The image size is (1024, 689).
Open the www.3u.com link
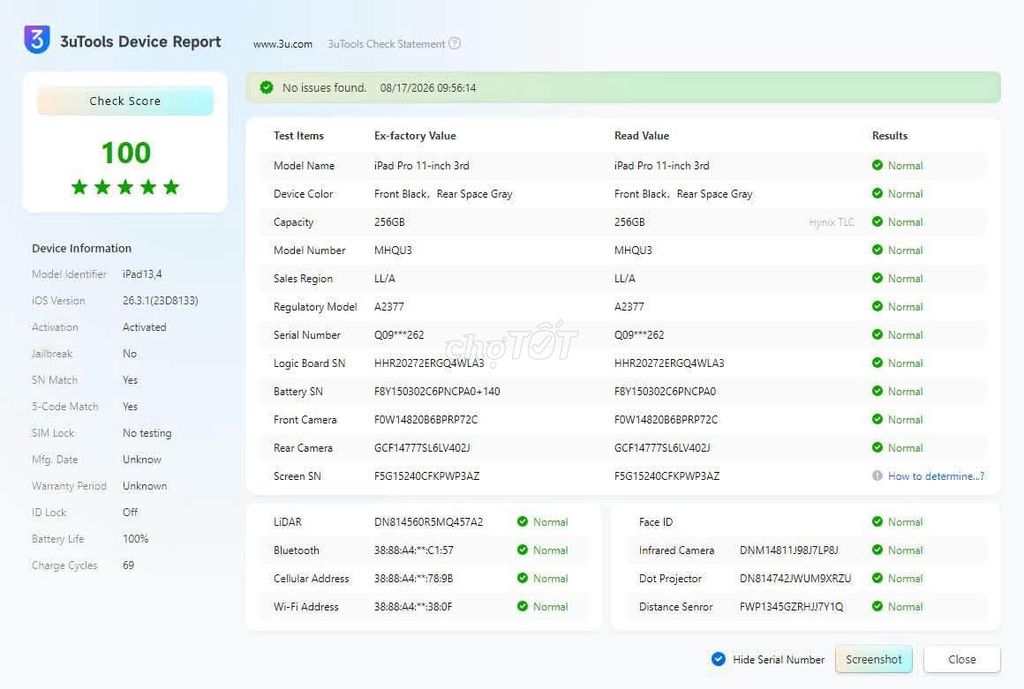pos(283,44)
